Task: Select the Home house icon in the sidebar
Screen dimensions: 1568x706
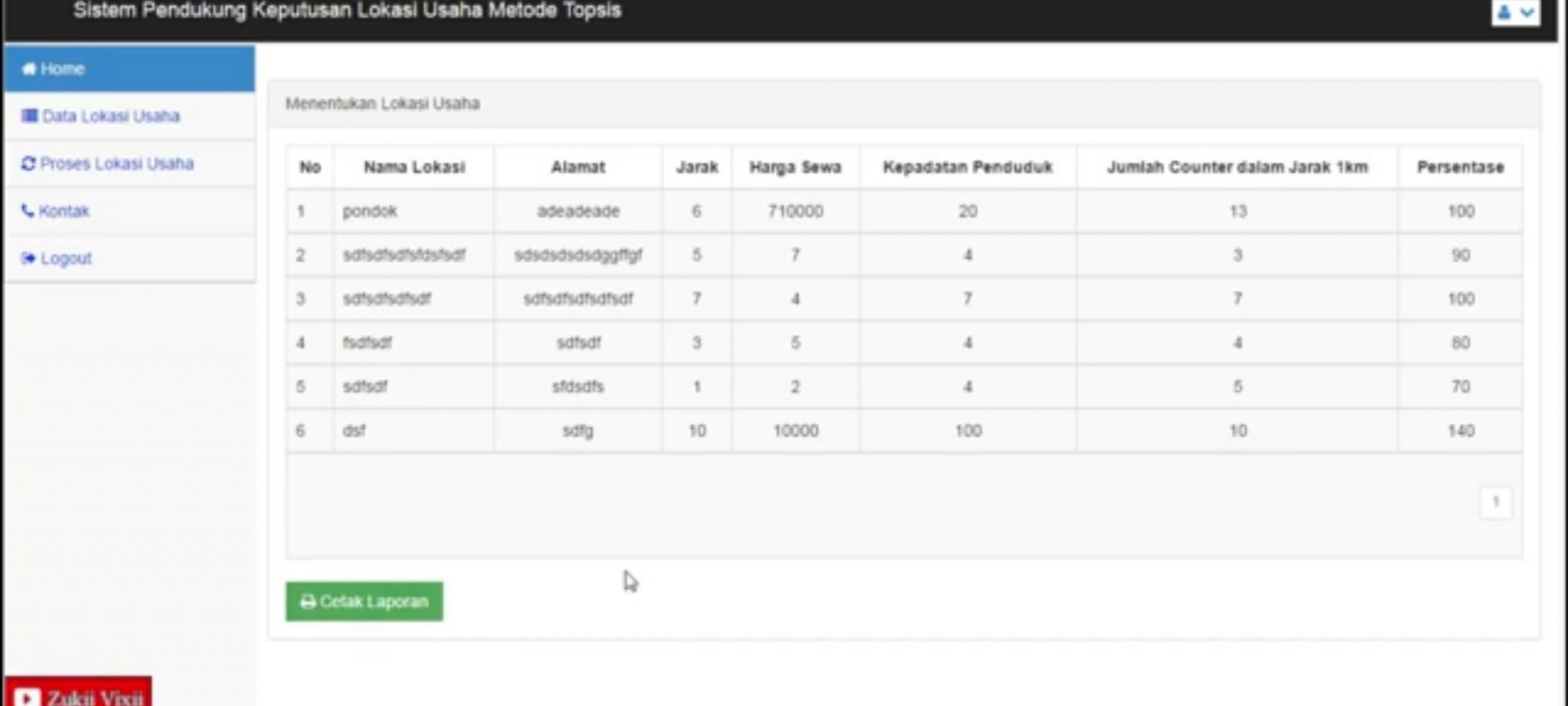Action: 29,69
